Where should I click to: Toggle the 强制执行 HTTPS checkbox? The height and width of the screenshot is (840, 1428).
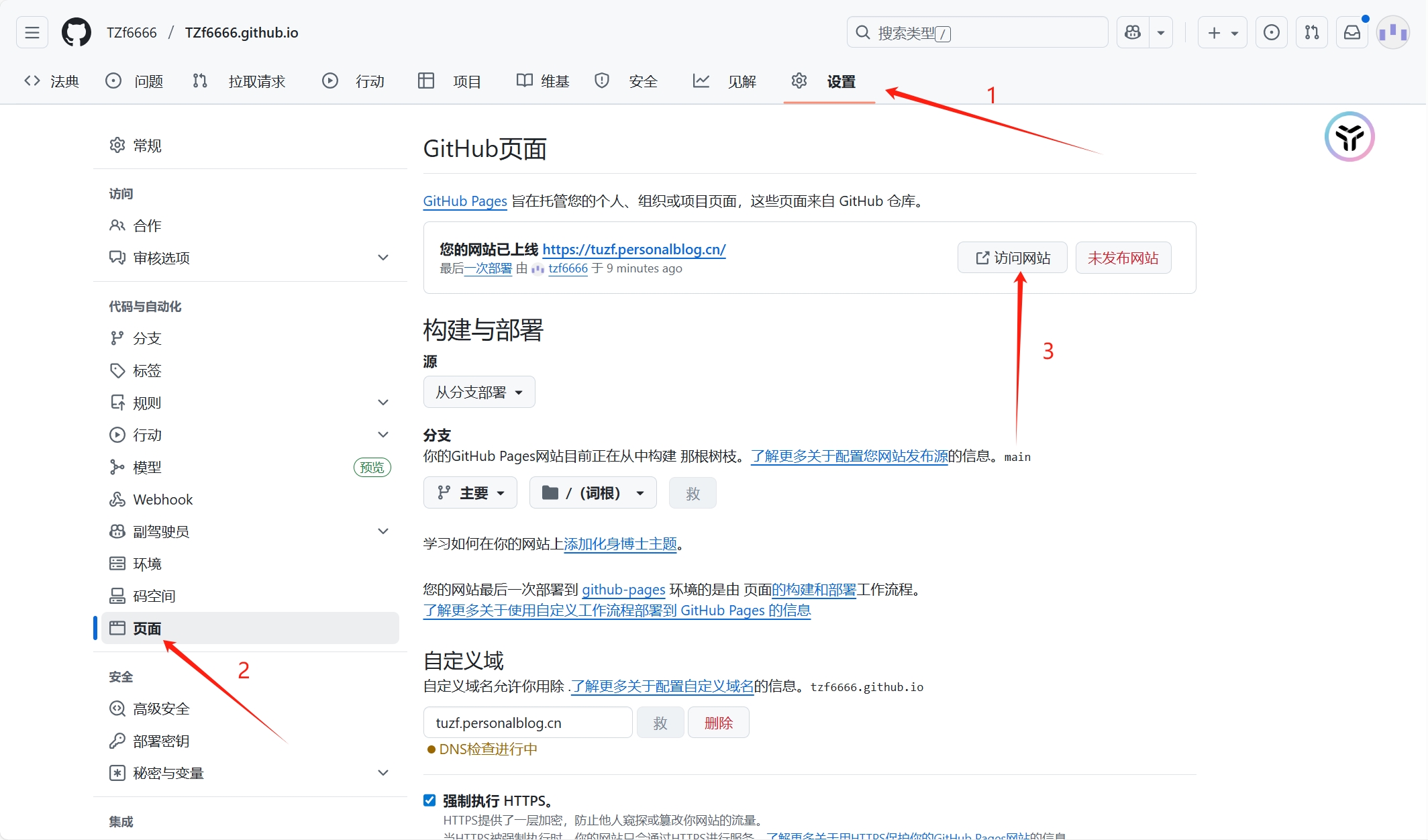429,800
